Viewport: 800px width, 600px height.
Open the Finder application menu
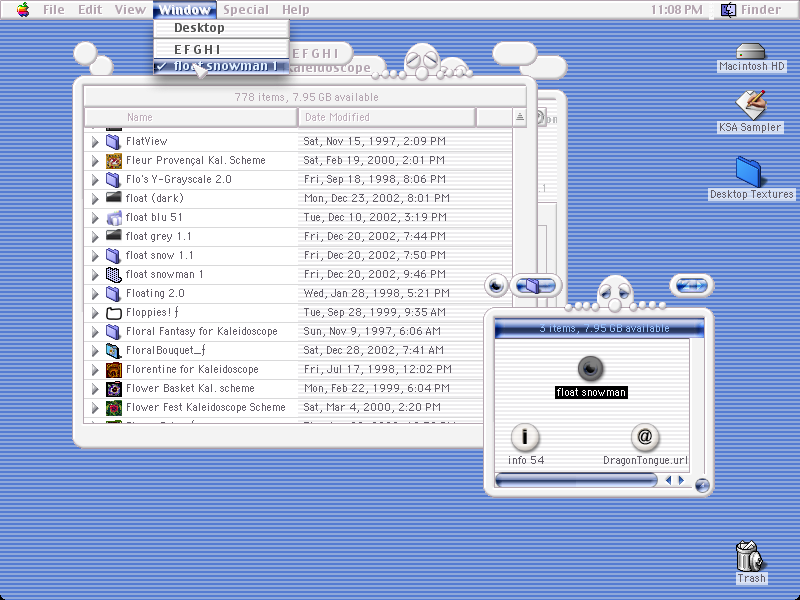pos(751,10)
